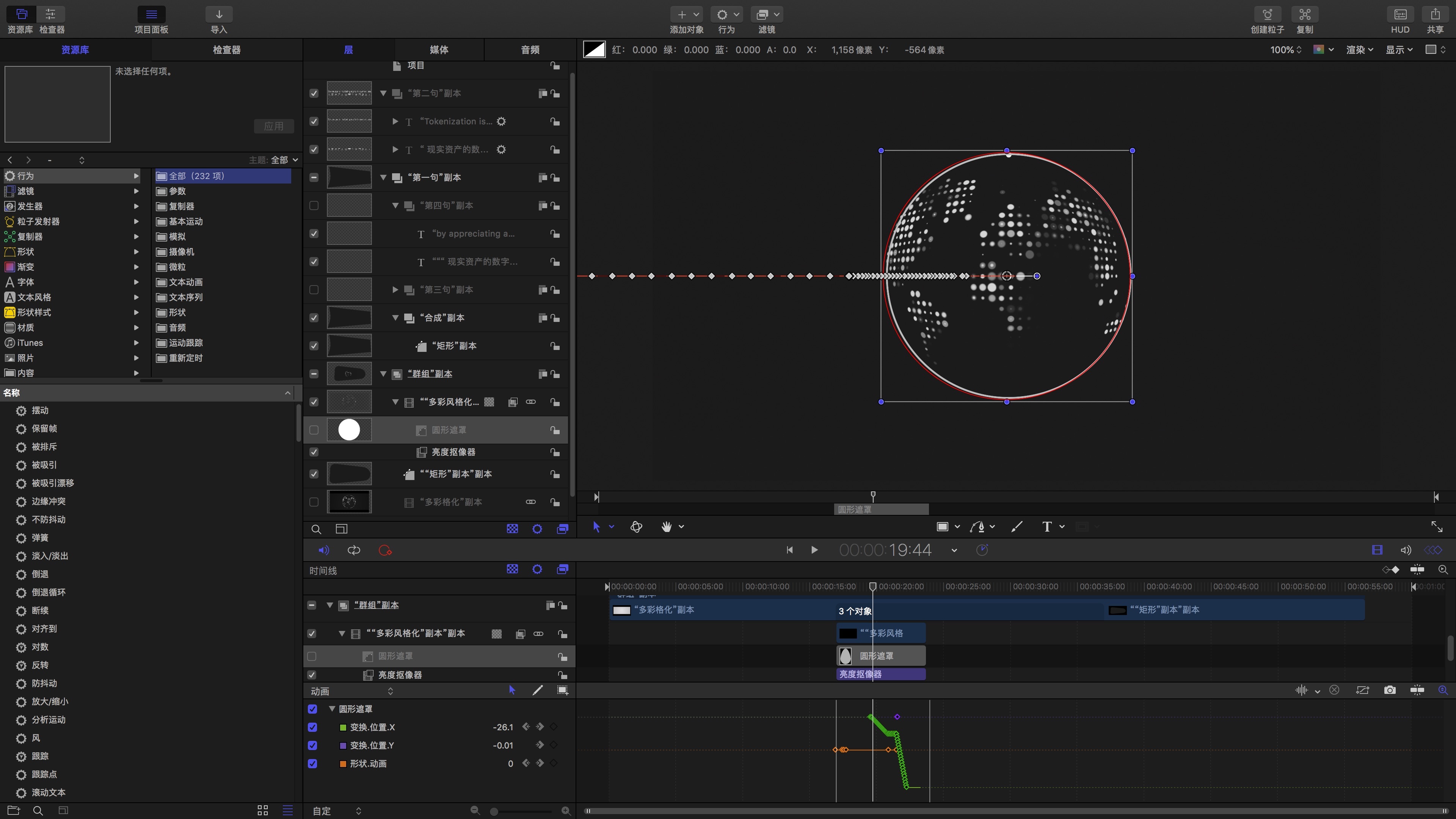The height and width of the screenshot is (819, 1456).
Task: Open the 滤镜 library category
Action: click(26, 191)
